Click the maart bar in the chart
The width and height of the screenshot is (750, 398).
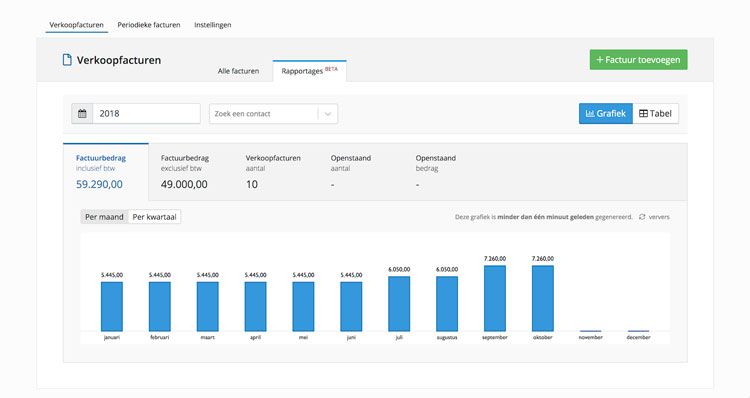pos(208,307)
